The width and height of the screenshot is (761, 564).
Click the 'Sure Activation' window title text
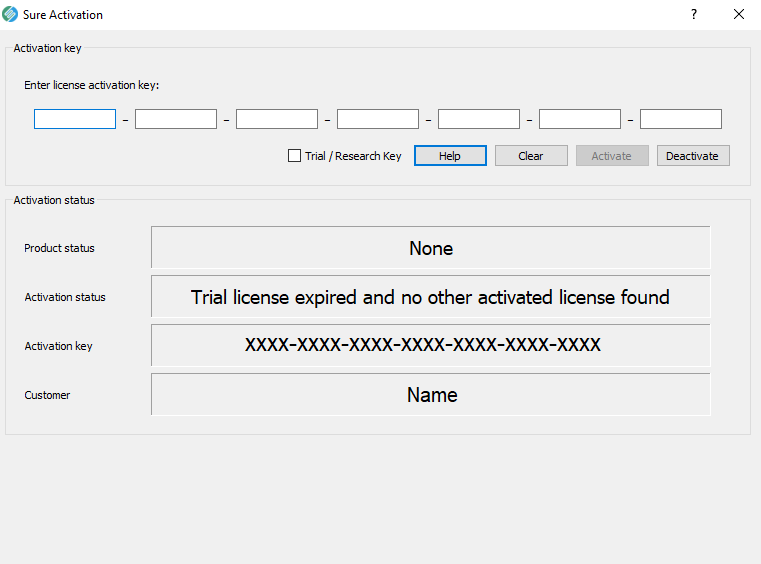[x=63, y=15]
